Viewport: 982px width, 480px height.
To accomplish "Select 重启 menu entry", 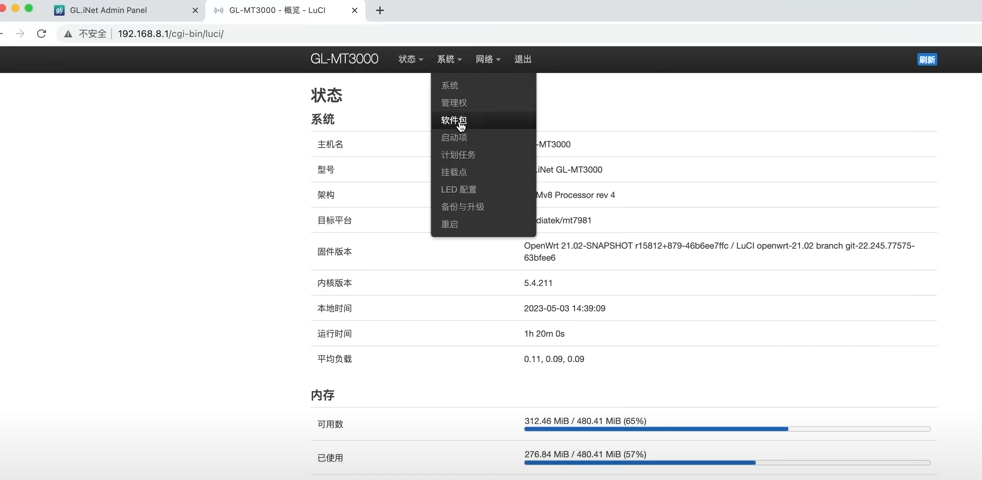I will coord(483,224).
